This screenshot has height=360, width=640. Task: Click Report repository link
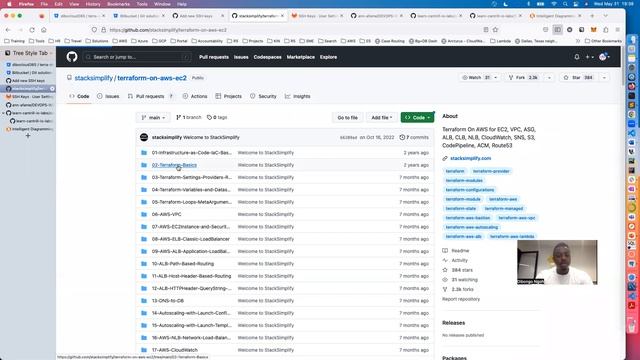[x=461, y=299]
